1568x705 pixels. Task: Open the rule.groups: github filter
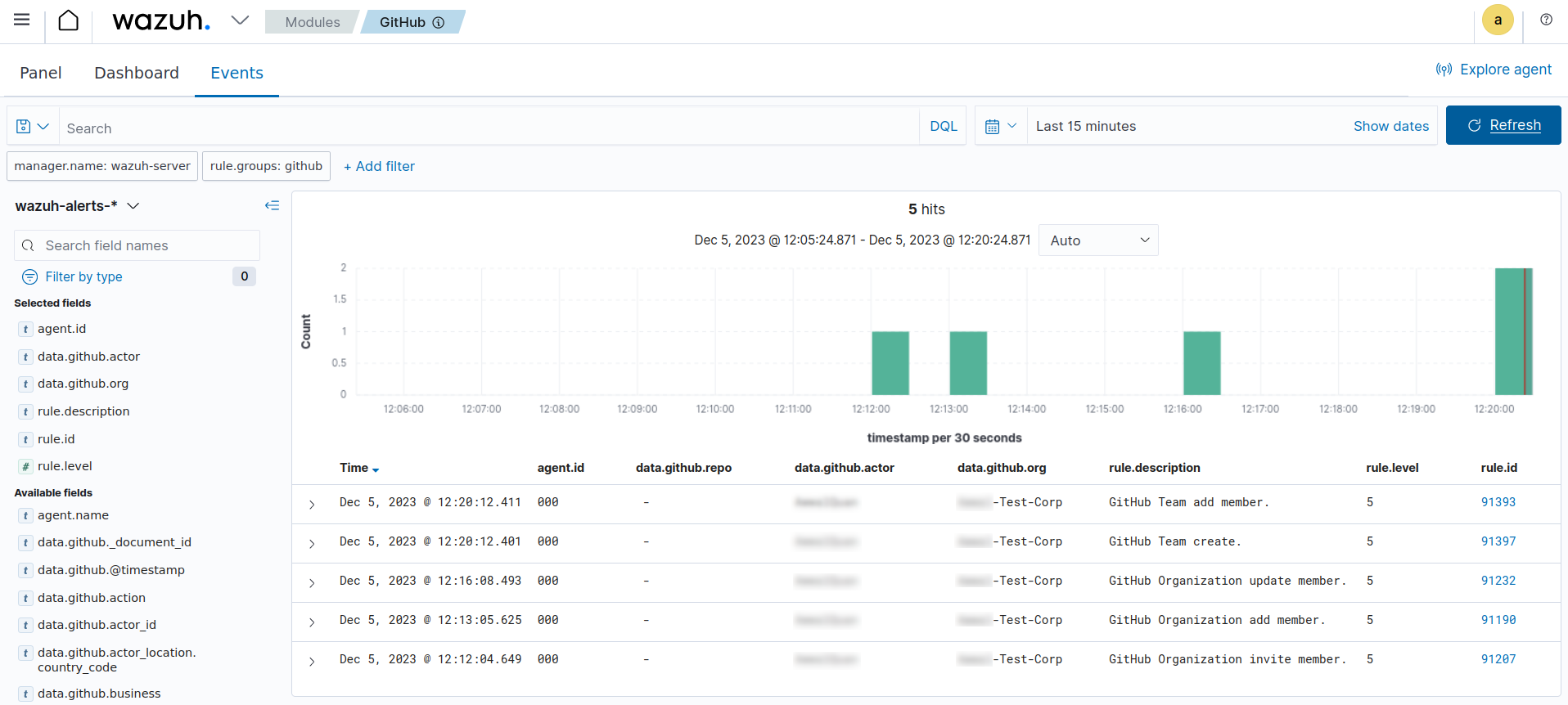[x=266, y=166]
